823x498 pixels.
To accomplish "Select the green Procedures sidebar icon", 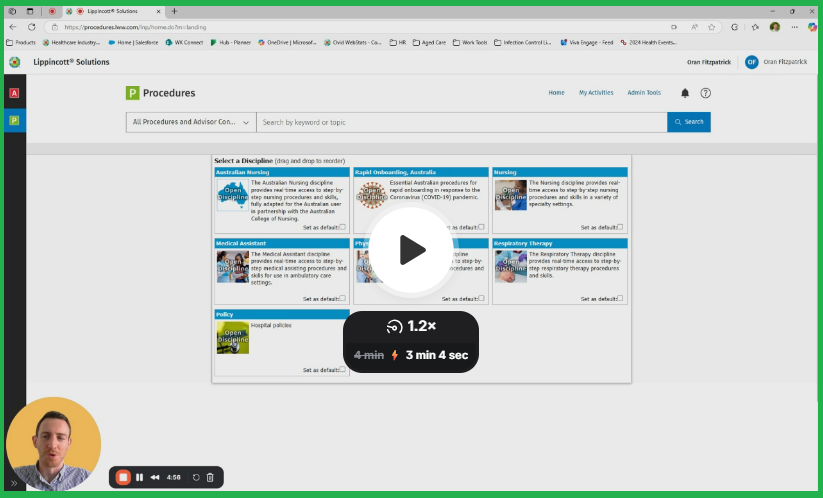I will pyautogui.click(x=14, y=120).
